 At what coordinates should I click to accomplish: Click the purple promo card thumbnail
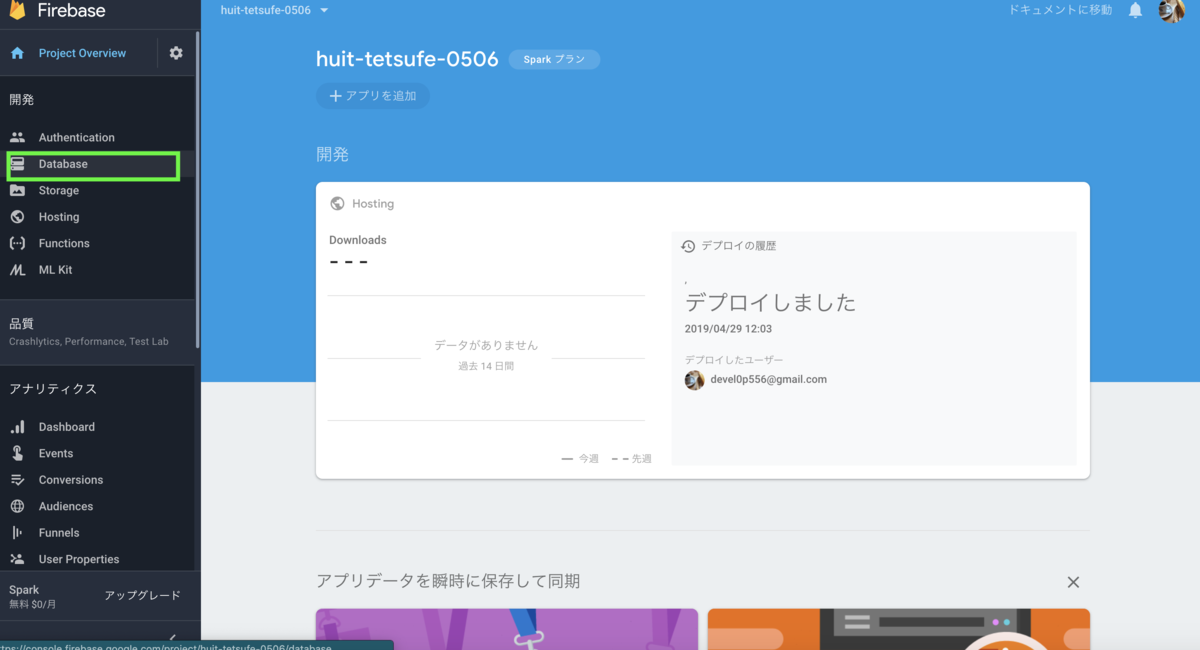[507, 629]
